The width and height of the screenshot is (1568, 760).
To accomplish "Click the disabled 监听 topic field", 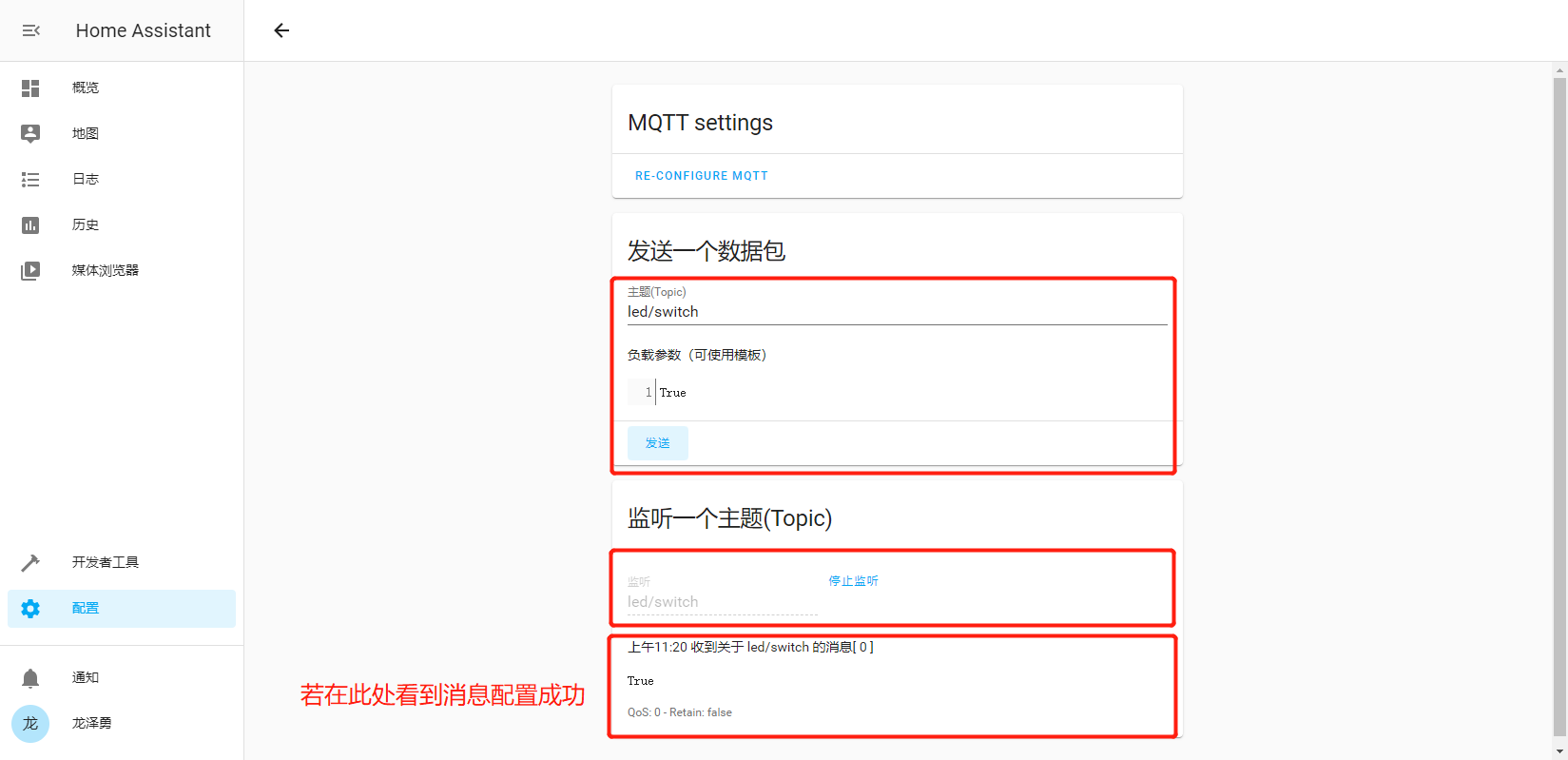I will [723, 594].
